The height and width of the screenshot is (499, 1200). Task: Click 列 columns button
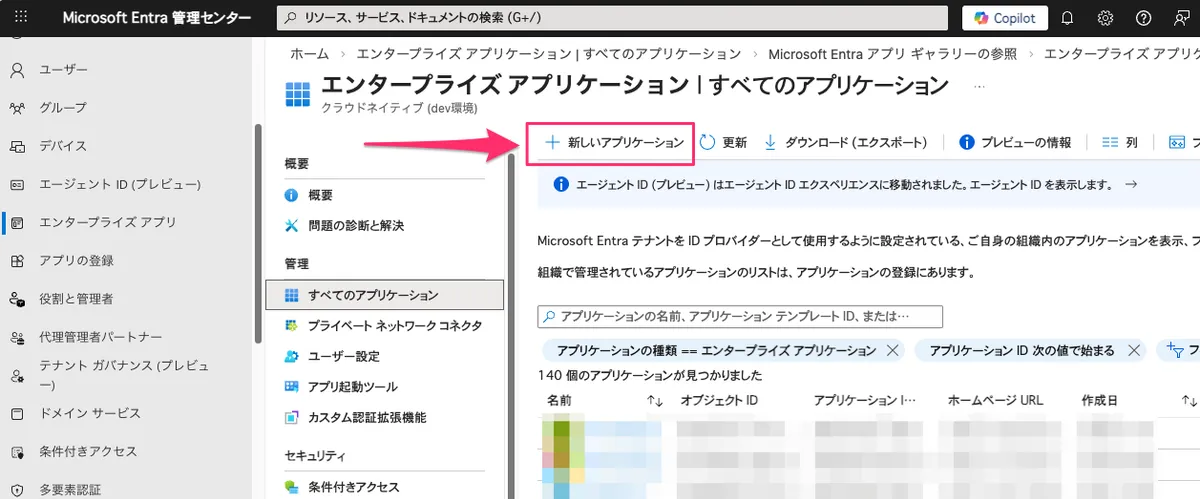coord(1119,143)
